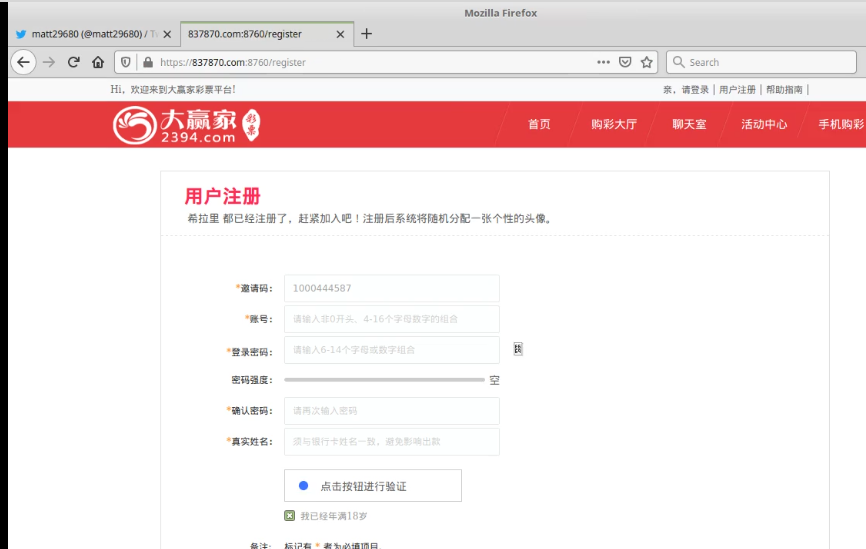Open page actions three-dot menu

click(x=603, y=62)
